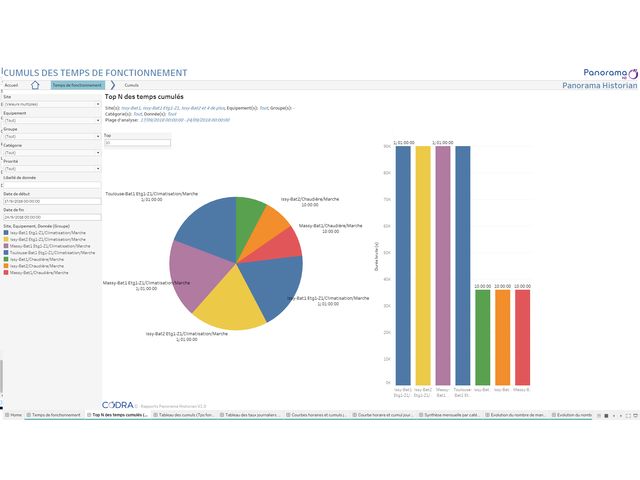640x480 pixels.
Task: Expand the Catégorie dropdown list
Action: click(51, 152)
